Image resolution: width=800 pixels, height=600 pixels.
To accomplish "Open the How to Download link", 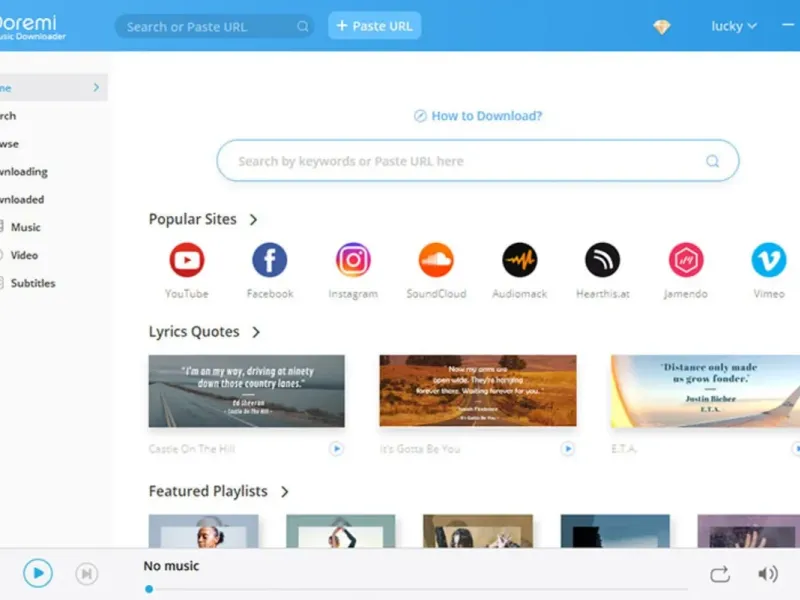I will [x=478, y=116].
